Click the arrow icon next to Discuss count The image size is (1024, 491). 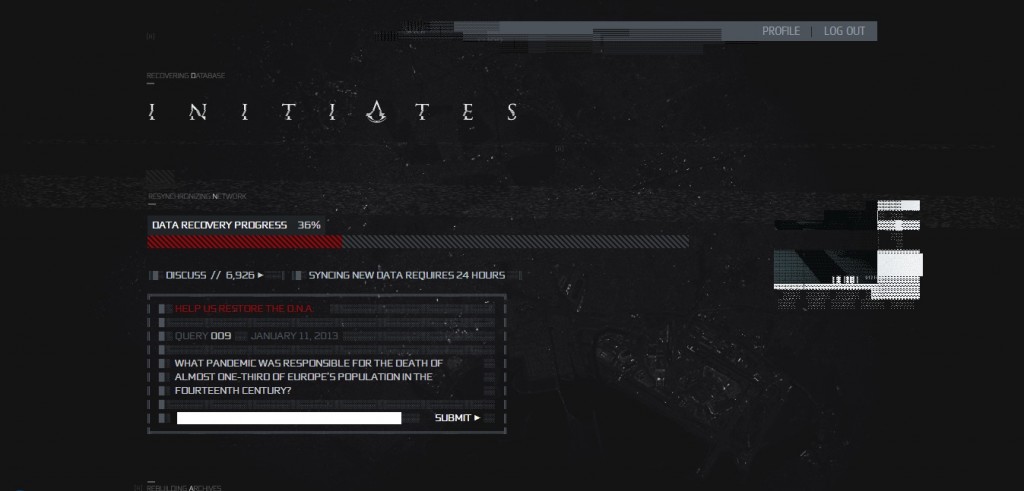point(261,276)
